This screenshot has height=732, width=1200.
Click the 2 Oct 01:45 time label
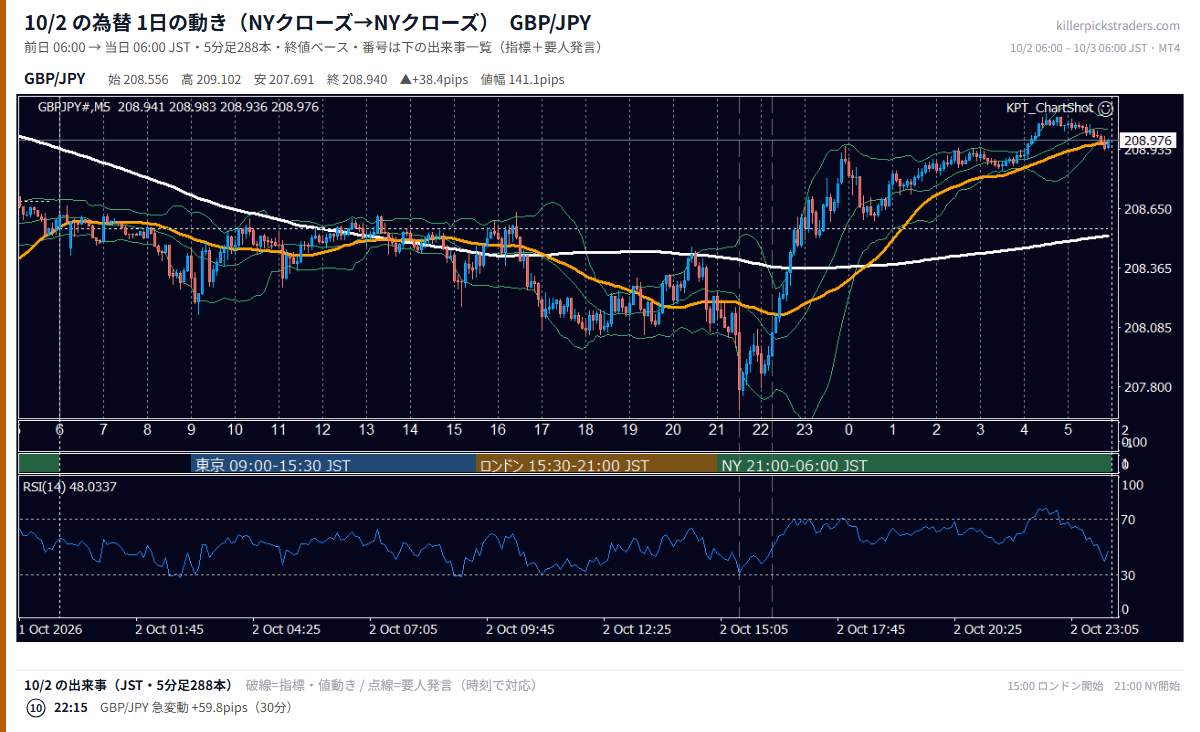[x=170, y=629]
